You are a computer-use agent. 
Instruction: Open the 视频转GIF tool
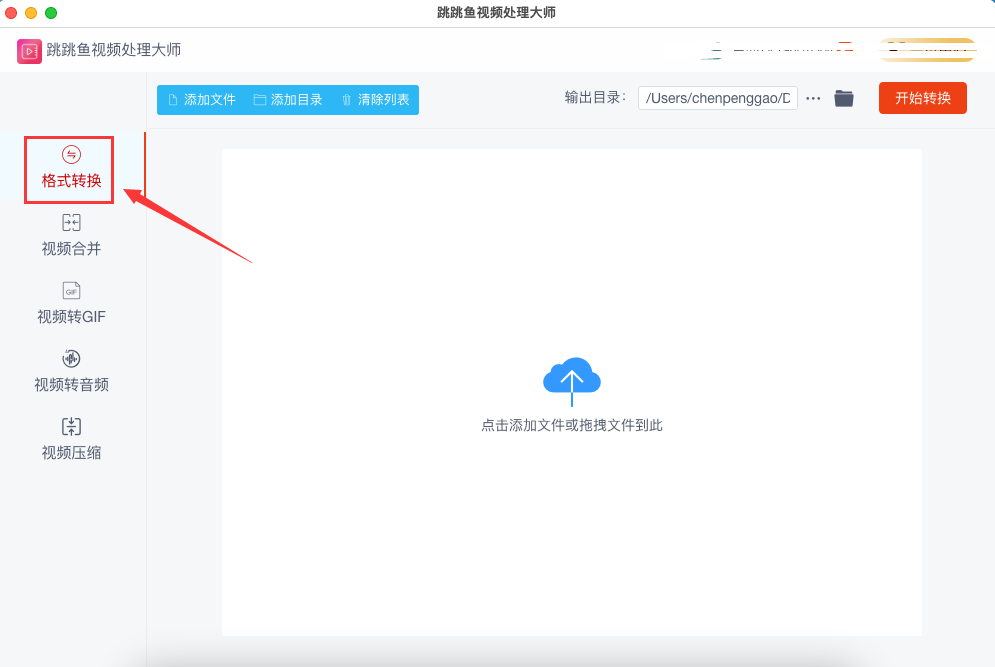(x=71, y=303)
